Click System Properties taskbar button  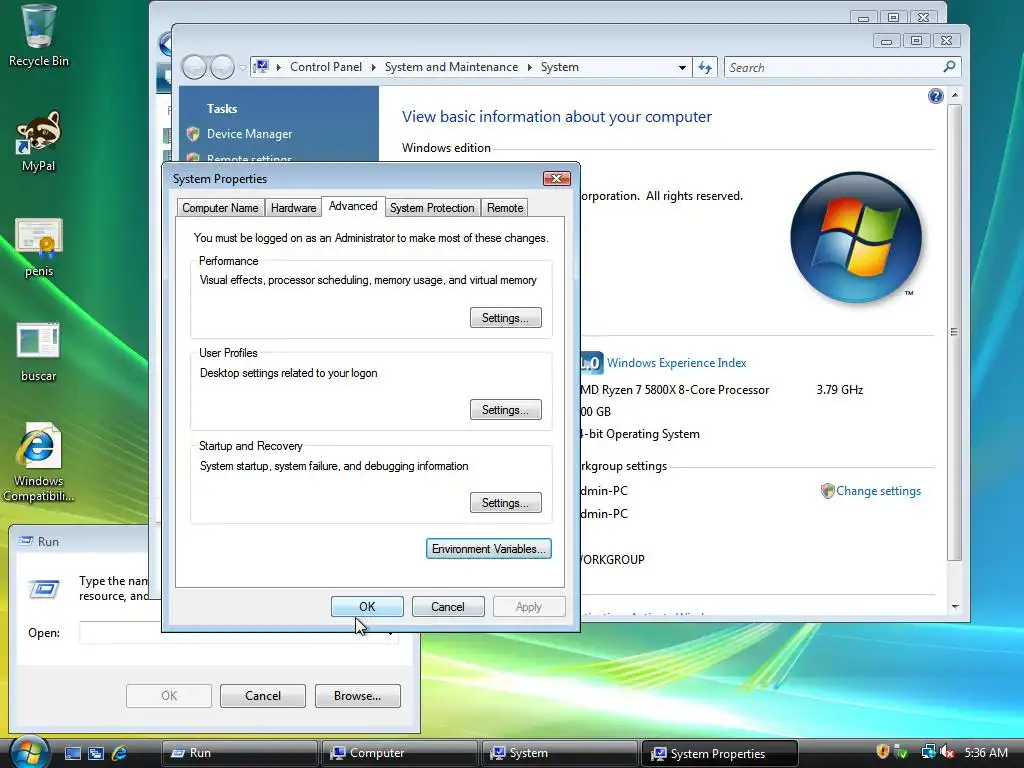click(720, 753)
